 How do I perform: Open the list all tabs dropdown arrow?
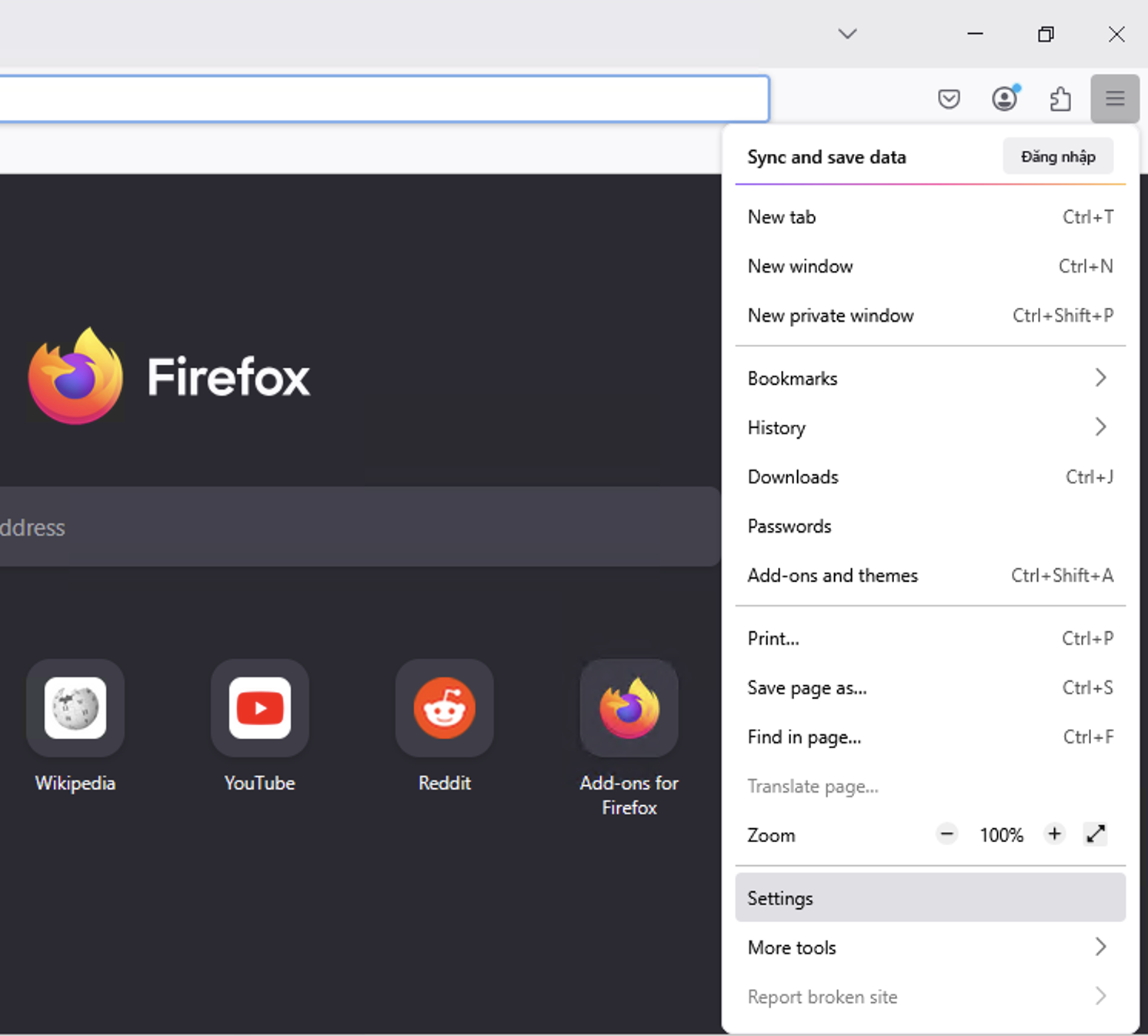click(x=847, y=34)
